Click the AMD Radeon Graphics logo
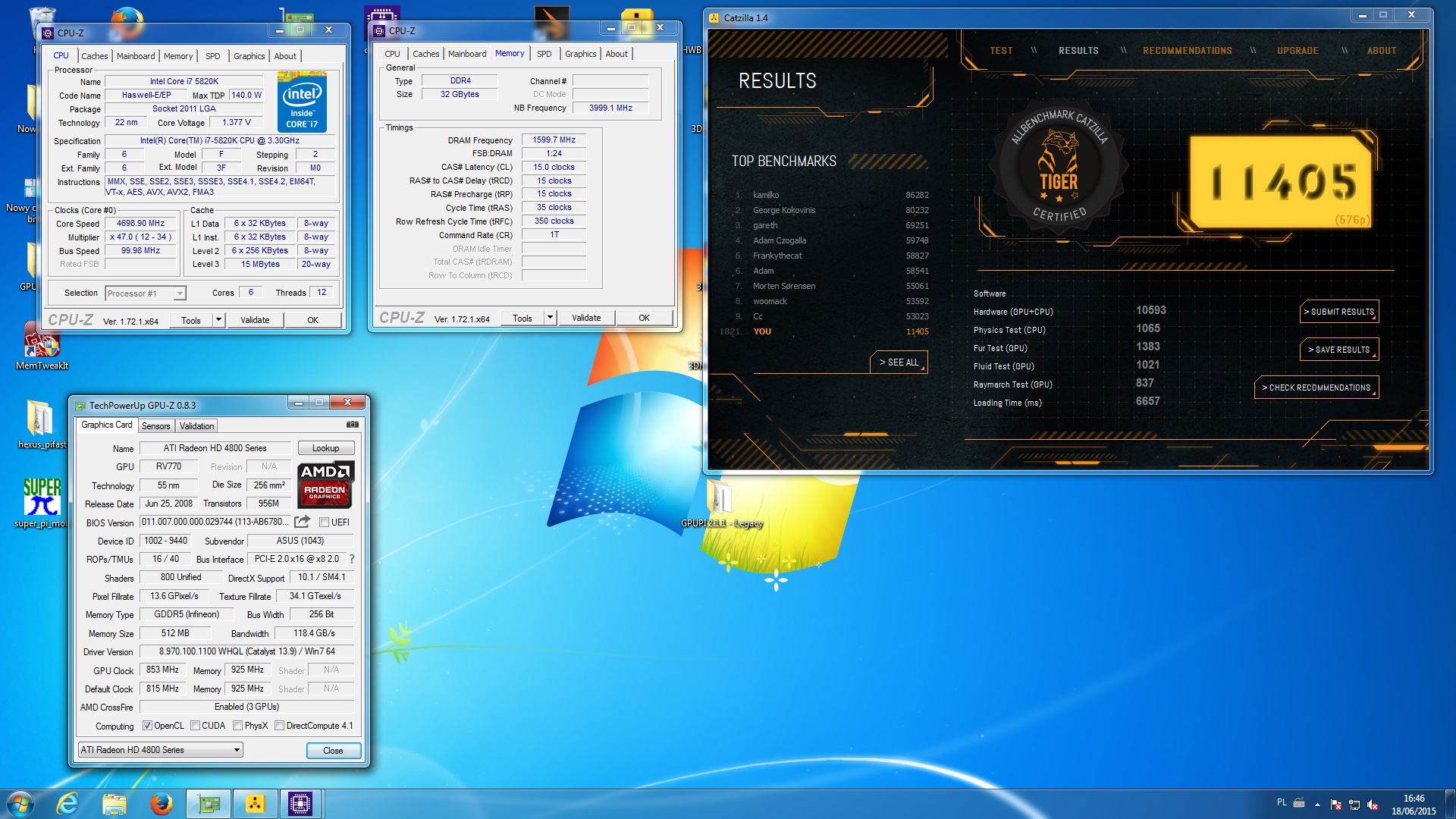Image resolution: width=1456 pixels, height=819 pixels. 325,484
